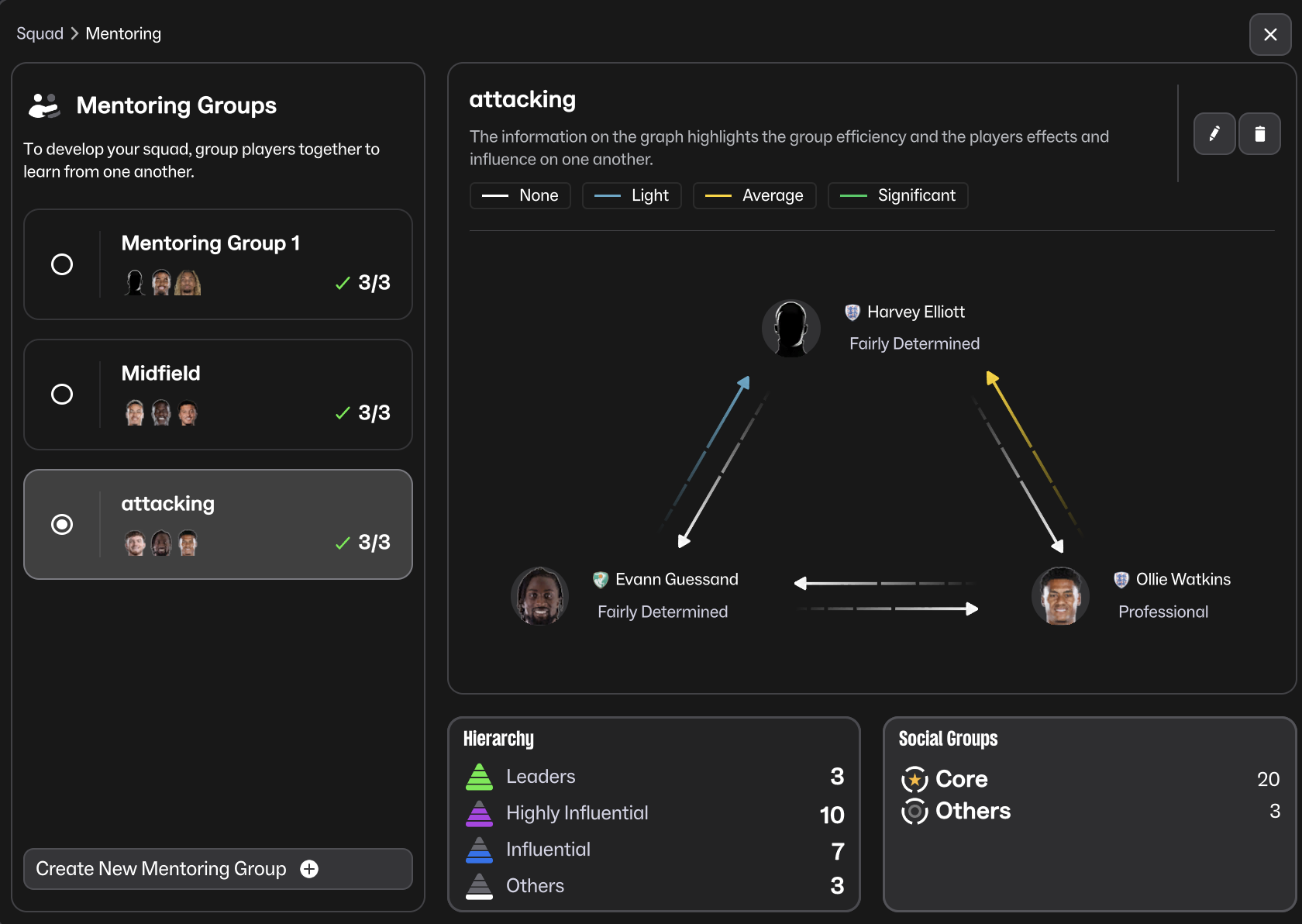Click the trash delete group icon
The image size is (1302, 924).
click(1259, 134)
